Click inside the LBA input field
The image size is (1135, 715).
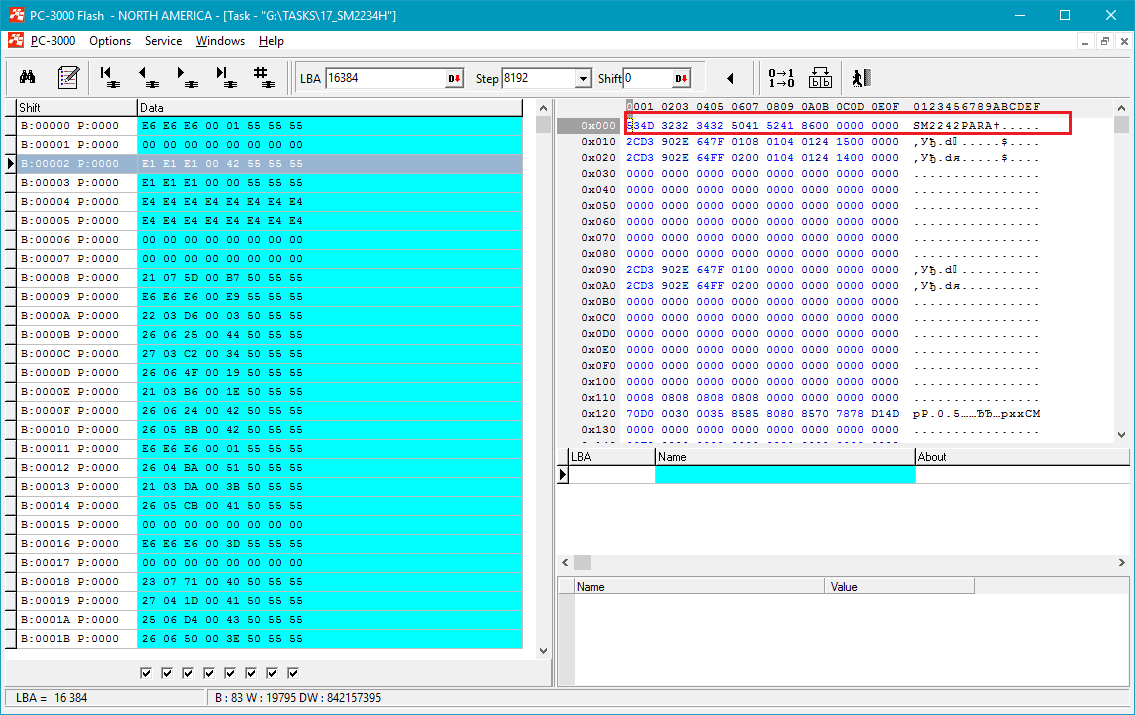pyautogui.click(x=385, y=78)
